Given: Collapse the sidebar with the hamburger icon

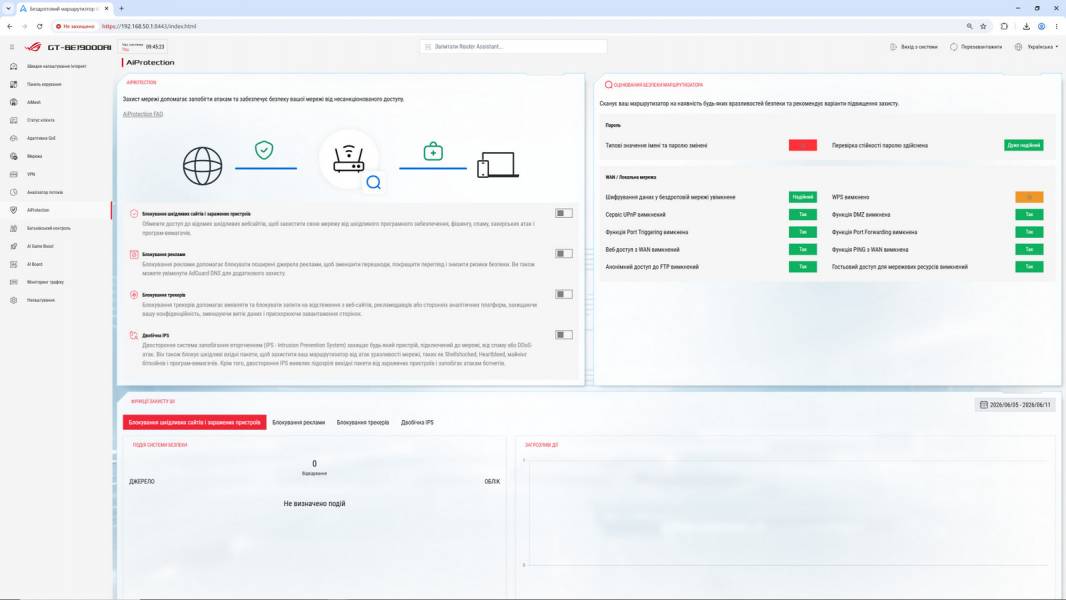Looking at the screenshot, I should (12, 47).
